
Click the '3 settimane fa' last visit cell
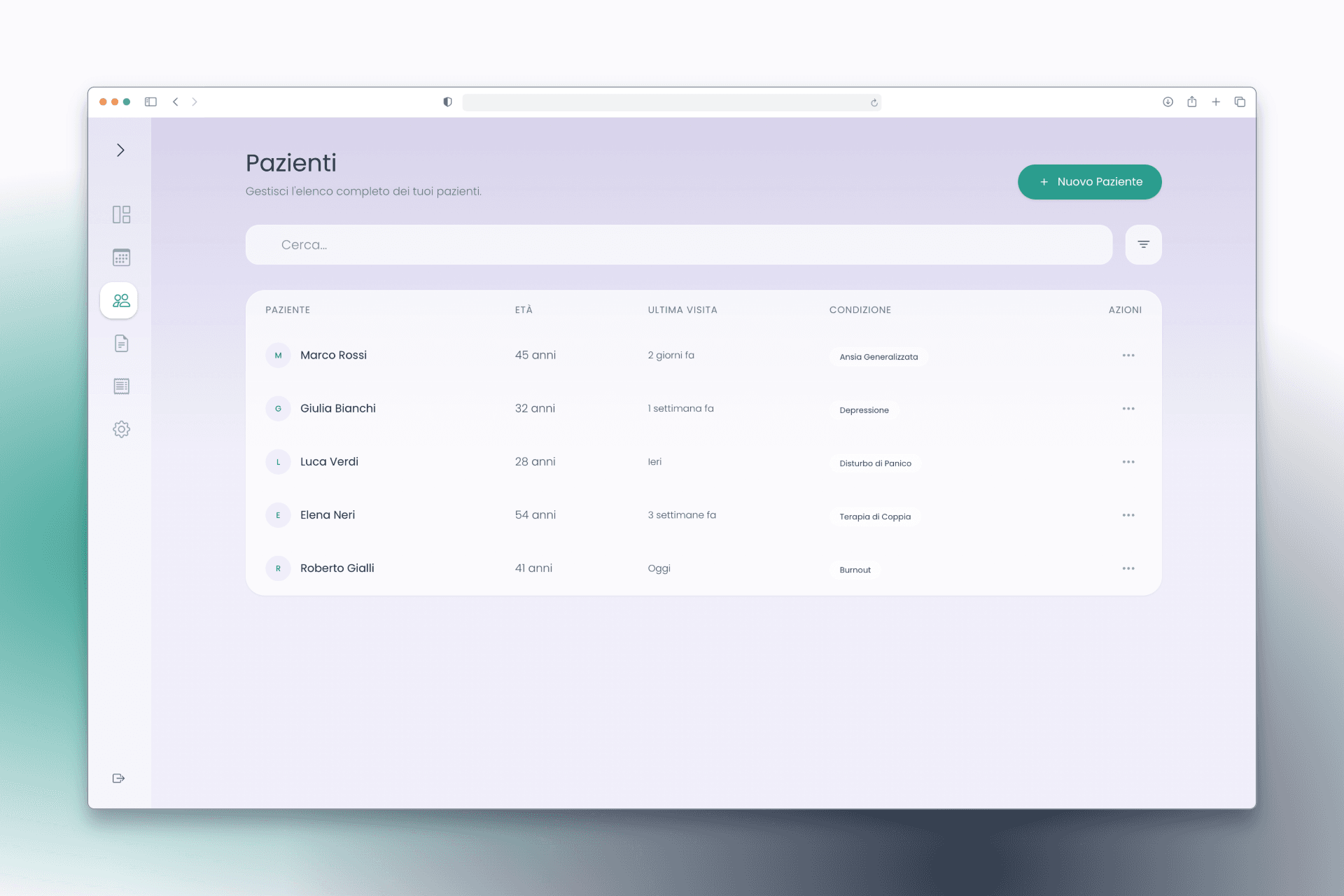(x=682, y=514)
